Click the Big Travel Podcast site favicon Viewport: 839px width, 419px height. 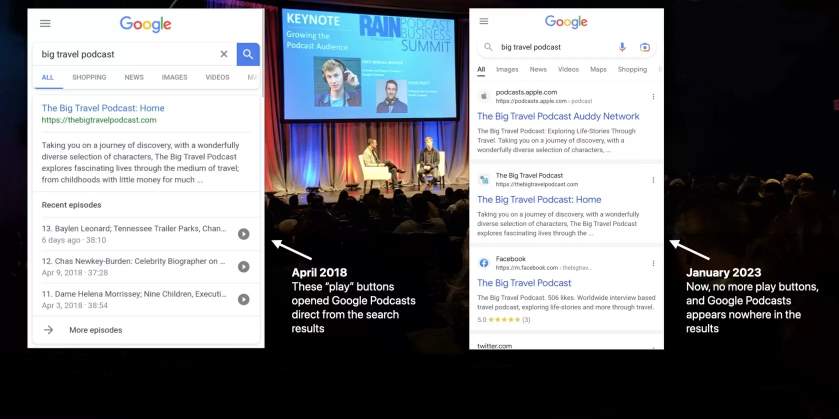[x=484, y=180]
